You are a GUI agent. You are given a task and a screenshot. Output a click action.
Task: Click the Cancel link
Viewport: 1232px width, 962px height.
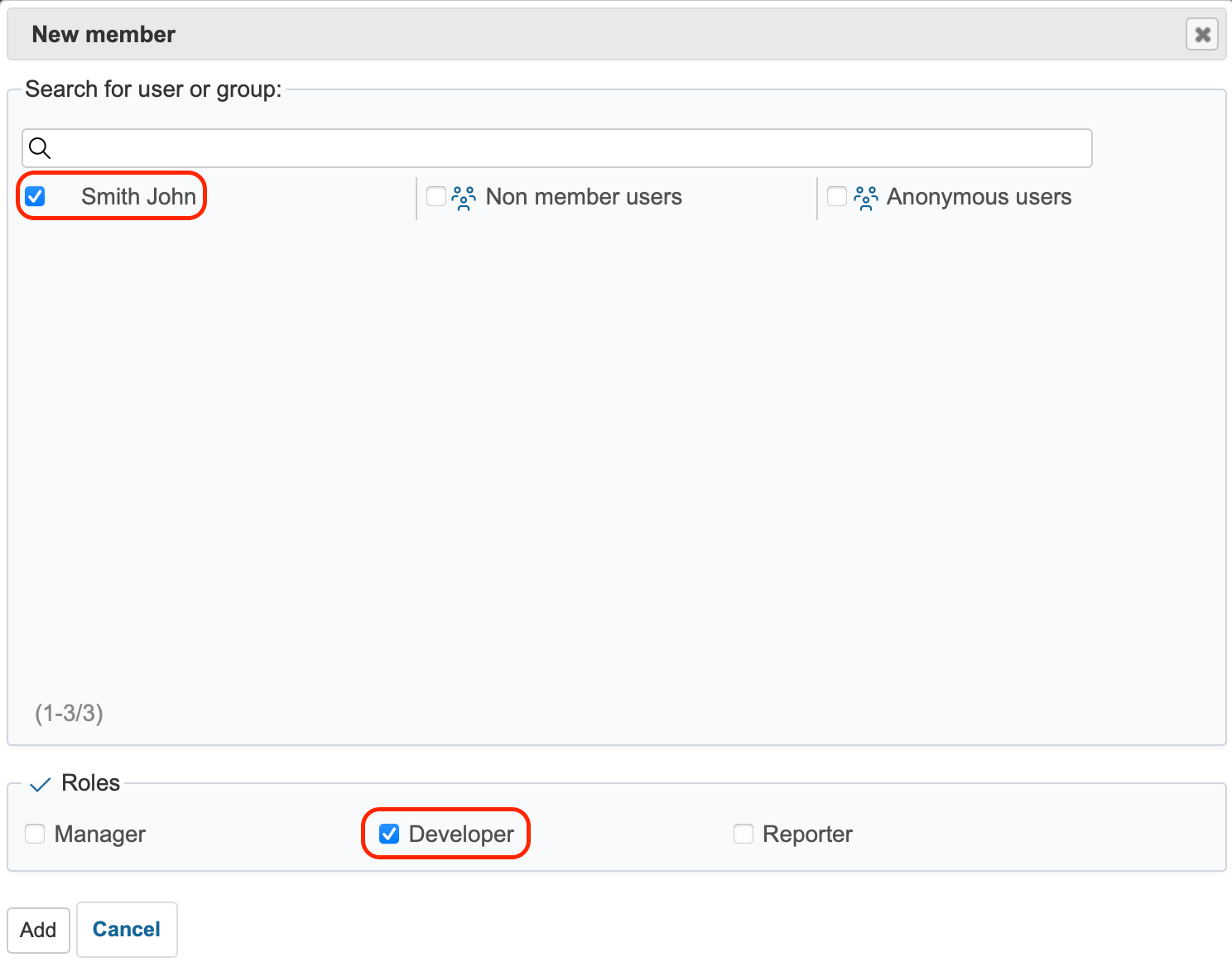pyautogui.click(x=127, y=929)
